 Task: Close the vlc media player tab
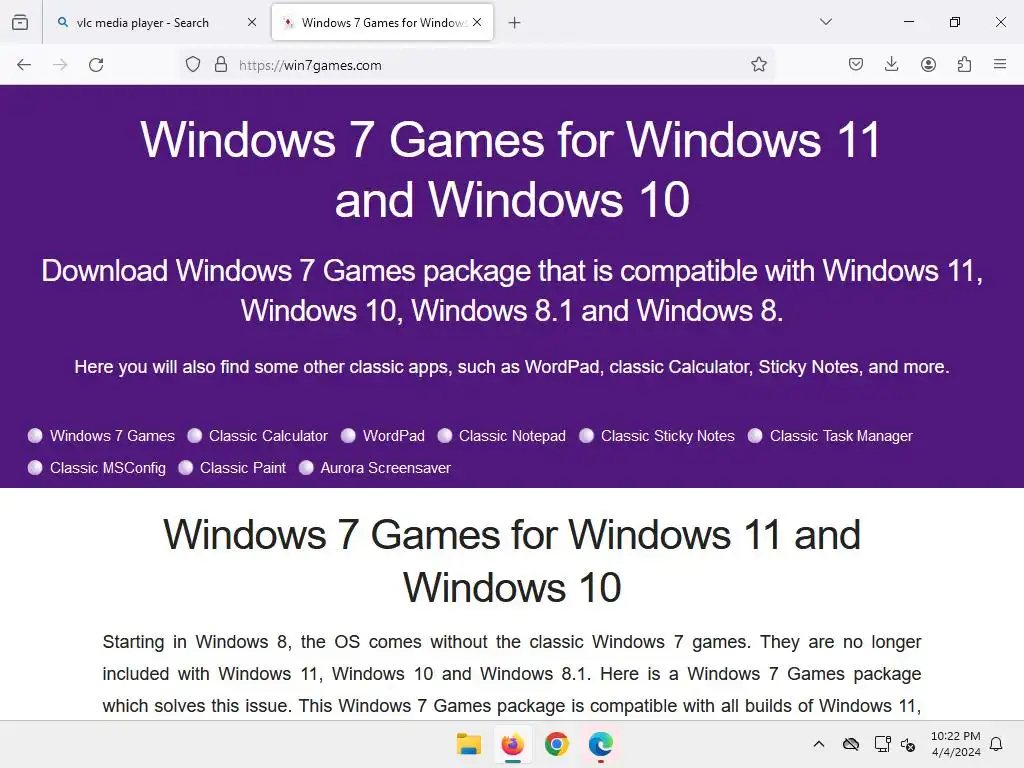252,22
